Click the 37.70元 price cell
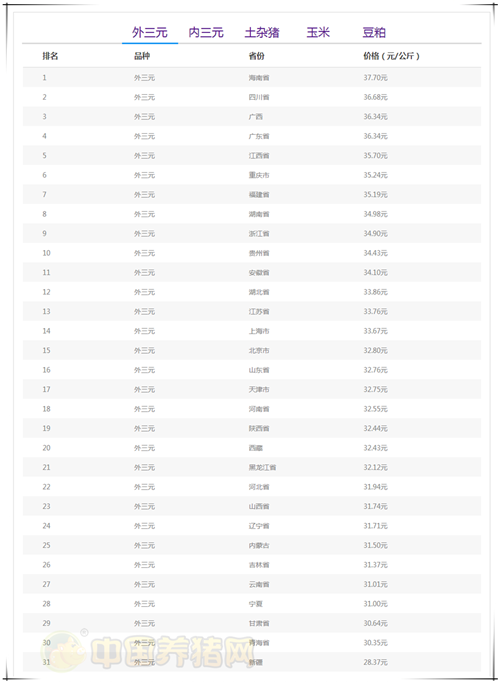500x683 pixels. point(375,78)
